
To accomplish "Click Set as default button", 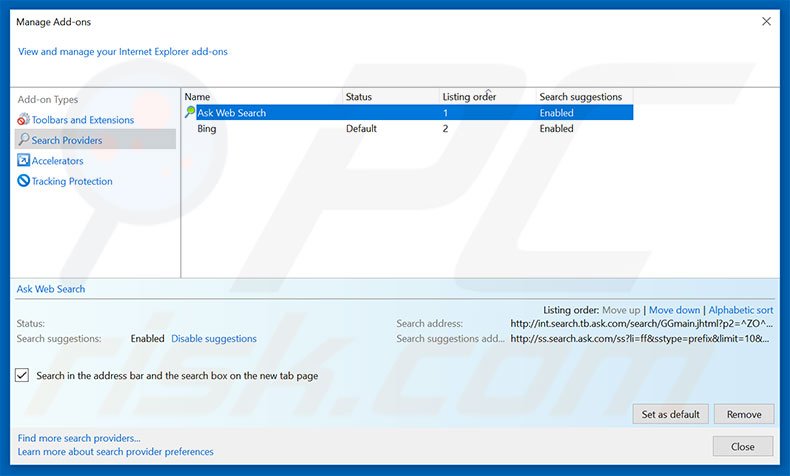I will click(x=671, y=414).
